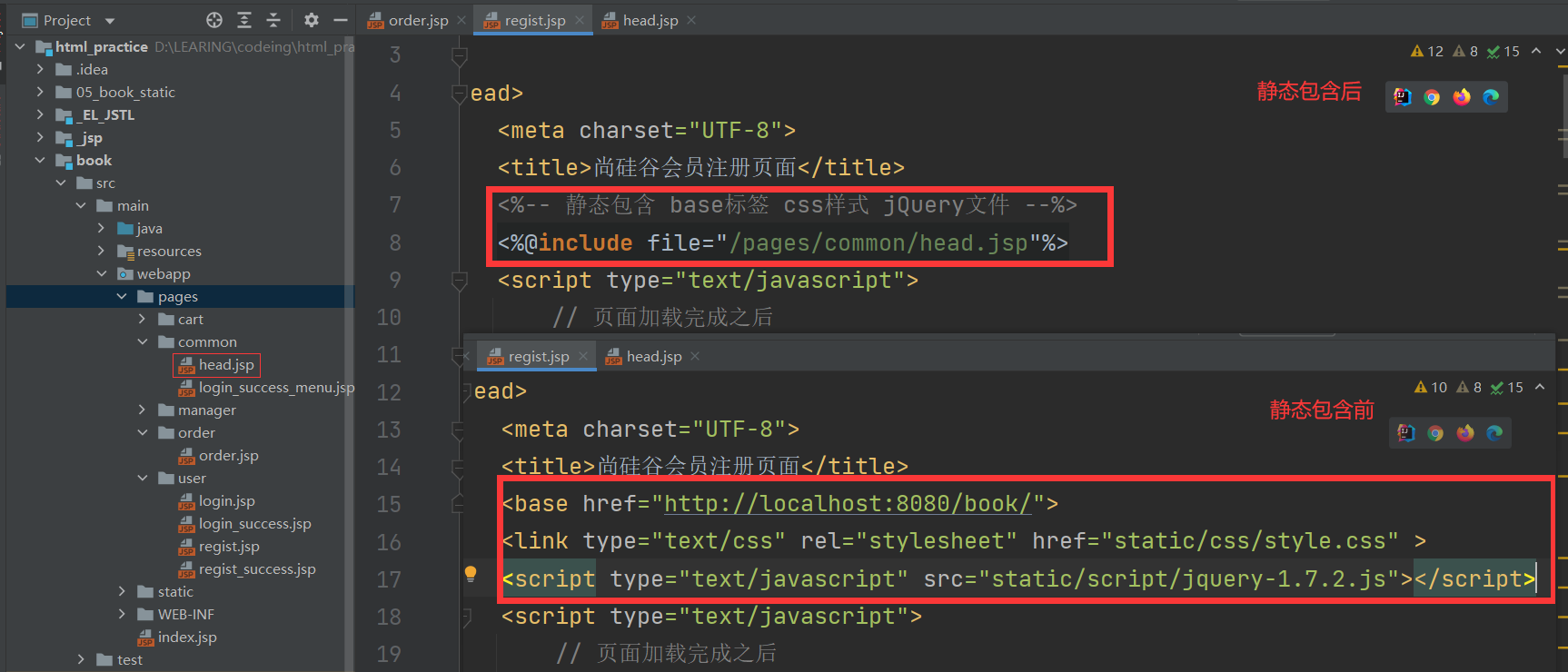Screen dimensions: 1568x672
Task: Close the order.jsp tab
Action: tap(461, 20)
